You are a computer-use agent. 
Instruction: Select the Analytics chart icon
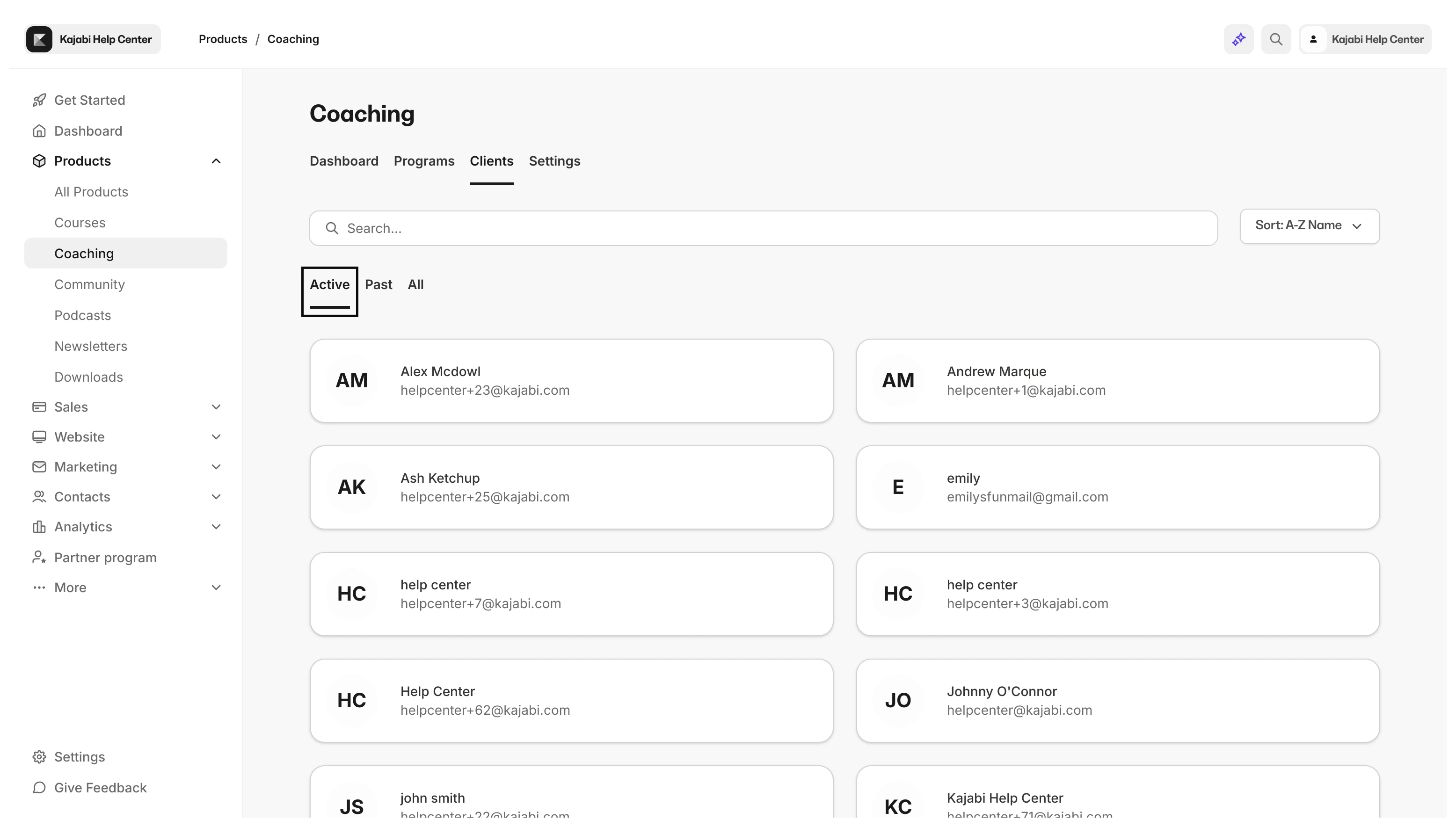click(x=39, y=527)
